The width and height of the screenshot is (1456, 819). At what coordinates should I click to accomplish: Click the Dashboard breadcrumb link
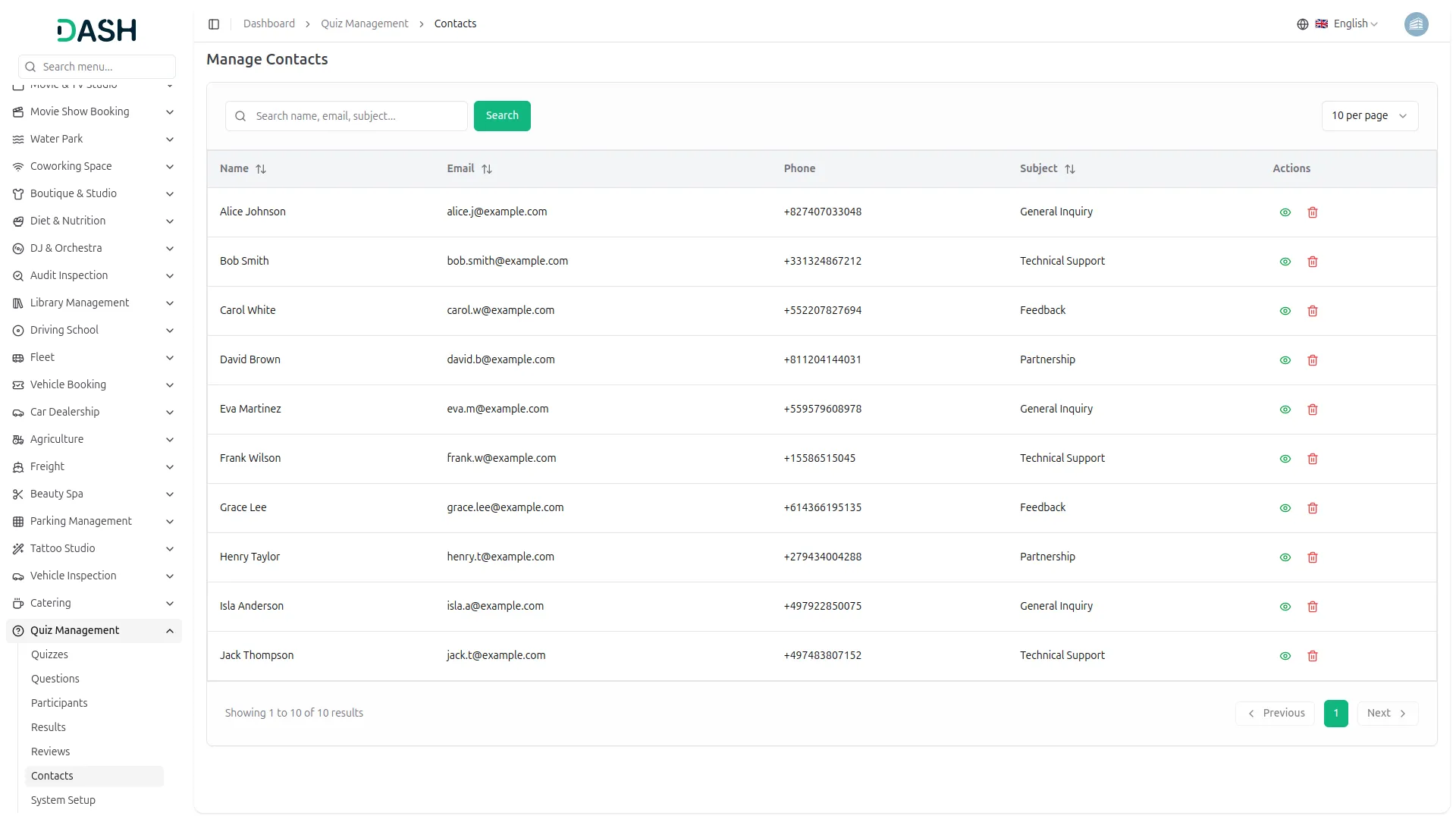coord(269,24)
